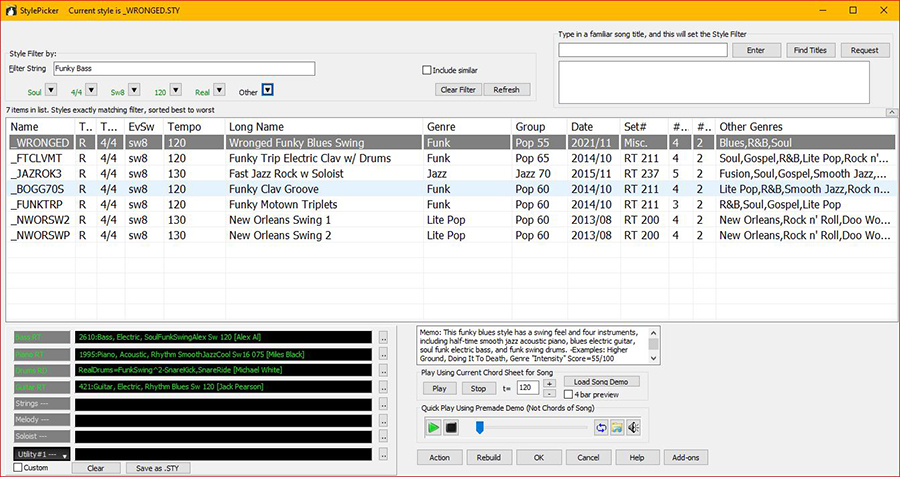Open instrument picker for the Bass track

click(382, 338)
